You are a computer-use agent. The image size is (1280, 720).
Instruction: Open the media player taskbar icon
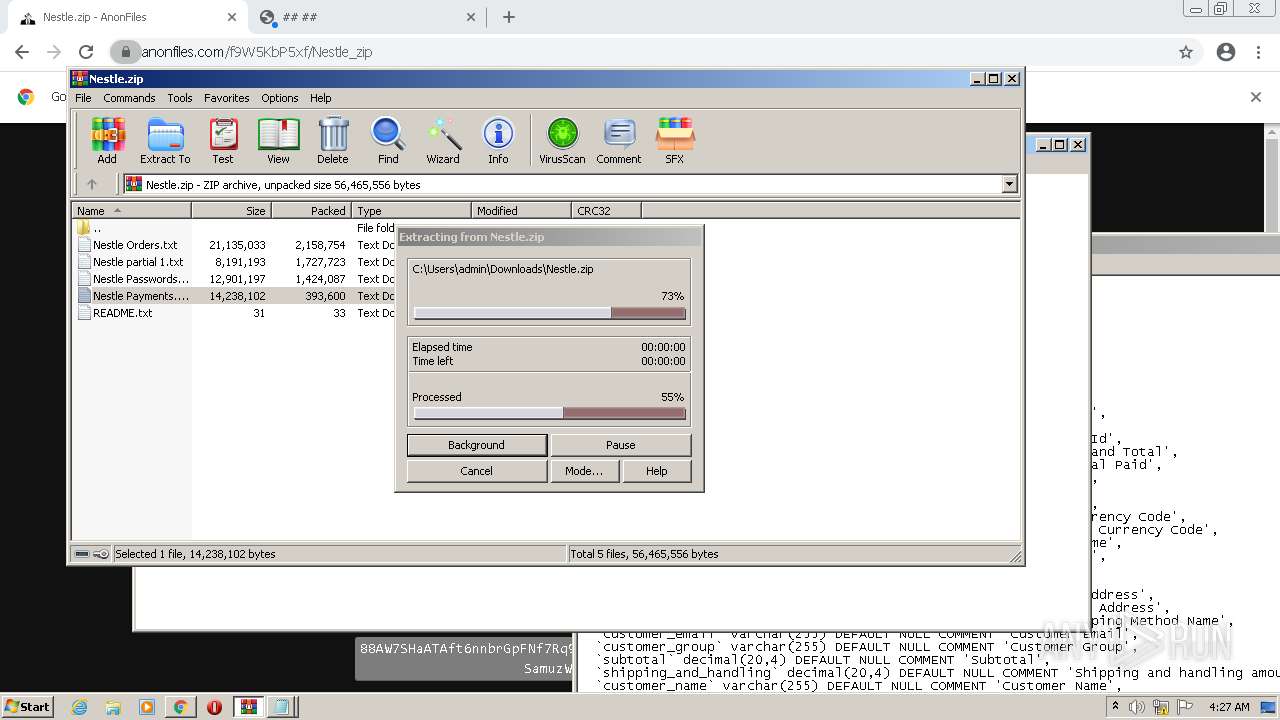[147, 707]
